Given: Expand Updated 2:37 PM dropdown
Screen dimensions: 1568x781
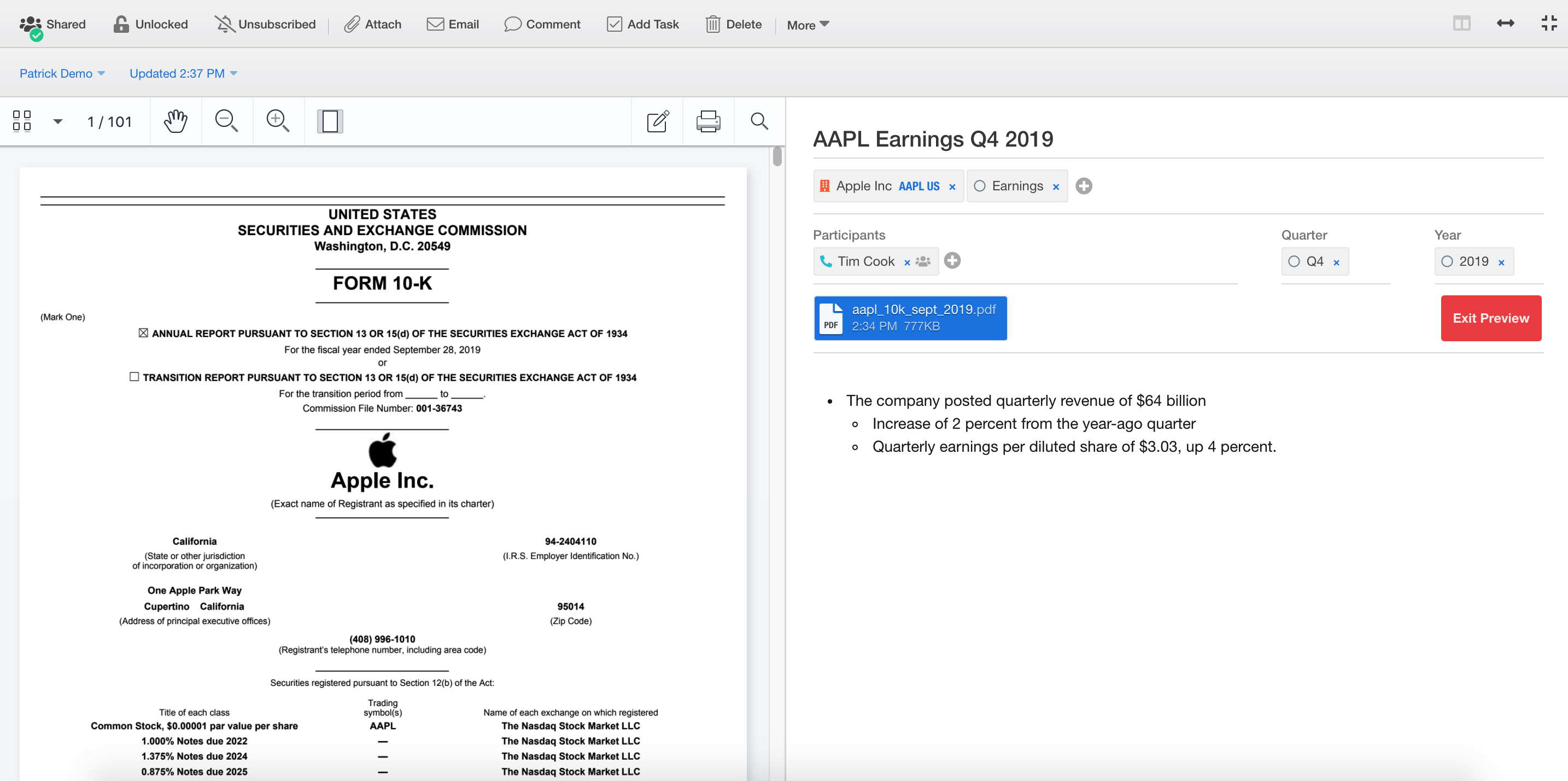Looking at the screenshot, I should [183, 74].
